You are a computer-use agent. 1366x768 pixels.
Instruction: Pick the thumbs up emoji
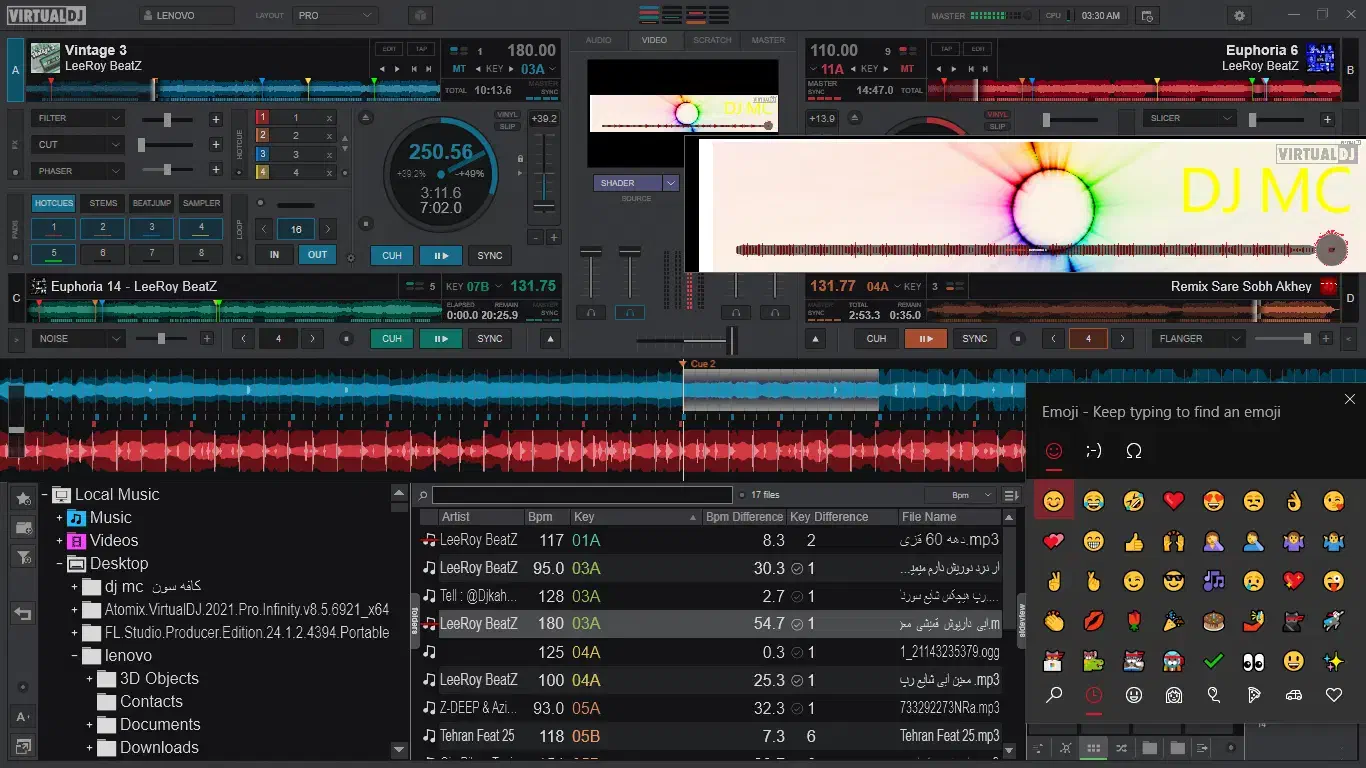point(1133,541)
